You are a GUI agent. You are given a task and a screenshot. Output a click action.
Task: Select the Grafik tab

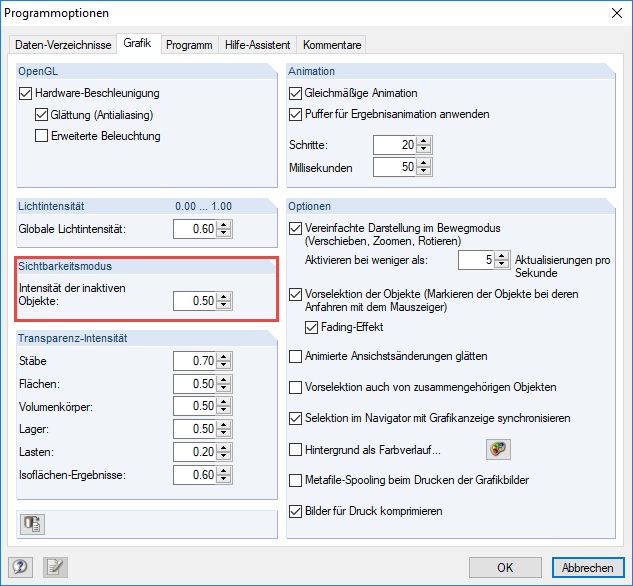pyautogui.click(x=137, y=43)
